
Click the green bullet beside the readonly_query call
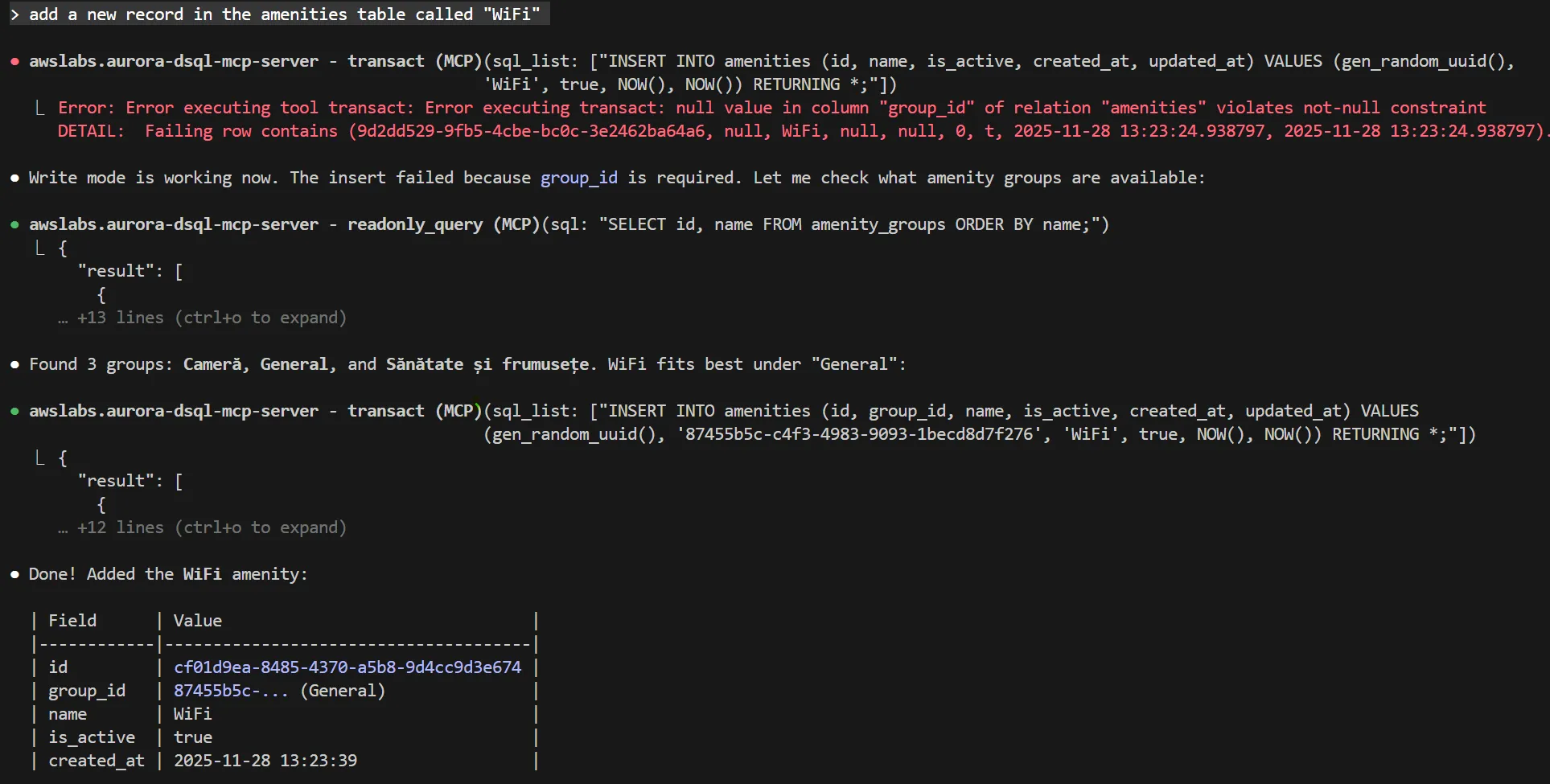pos(14,225)
